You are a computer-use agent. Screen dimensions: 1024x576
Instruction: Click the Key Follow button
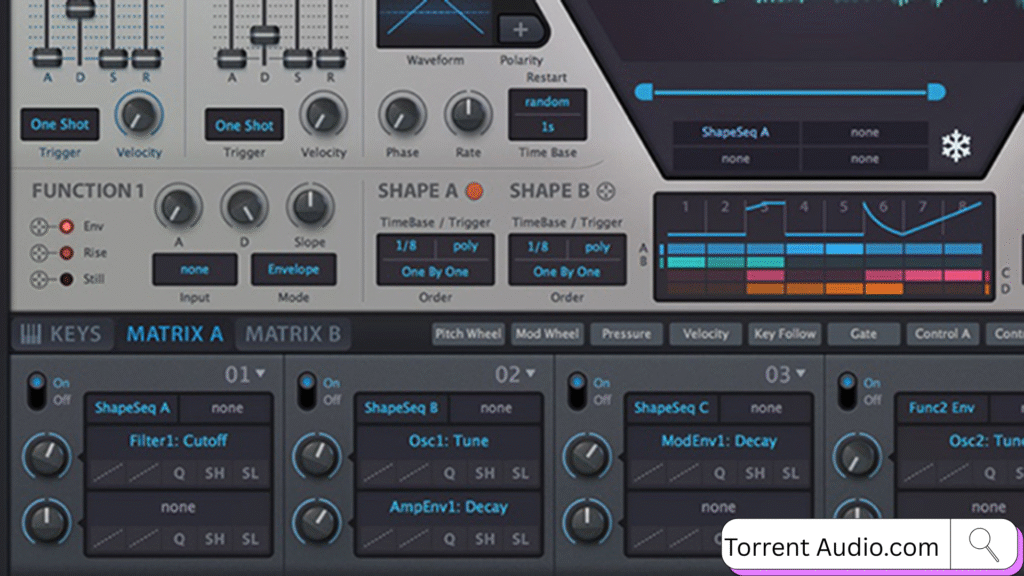coord(785,334)
